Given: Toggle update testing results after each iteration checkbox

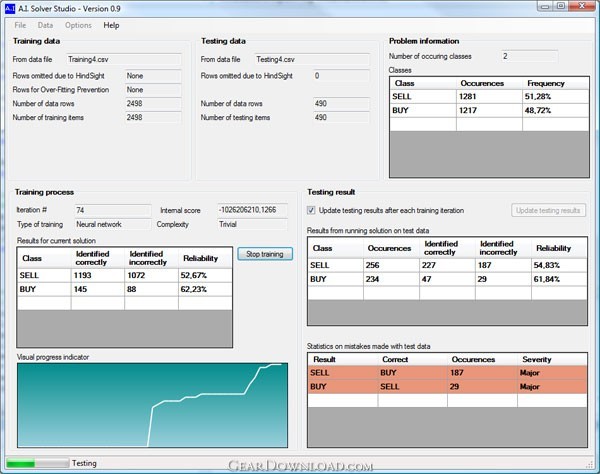Looking at the screenshot, I should (311, 210).
